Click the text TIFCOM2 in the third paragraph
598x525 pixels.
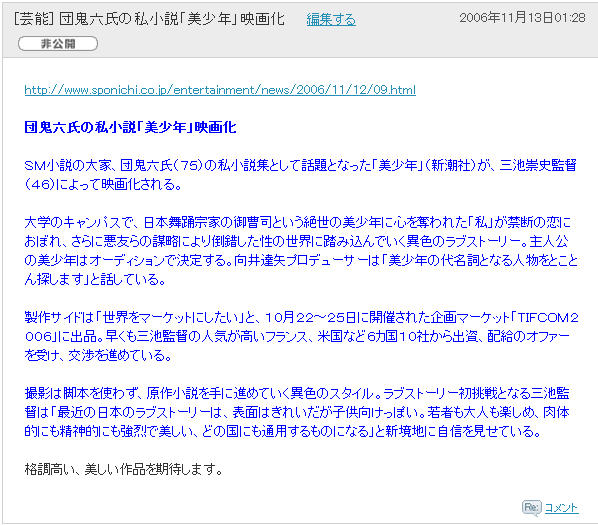pos(548,318)
